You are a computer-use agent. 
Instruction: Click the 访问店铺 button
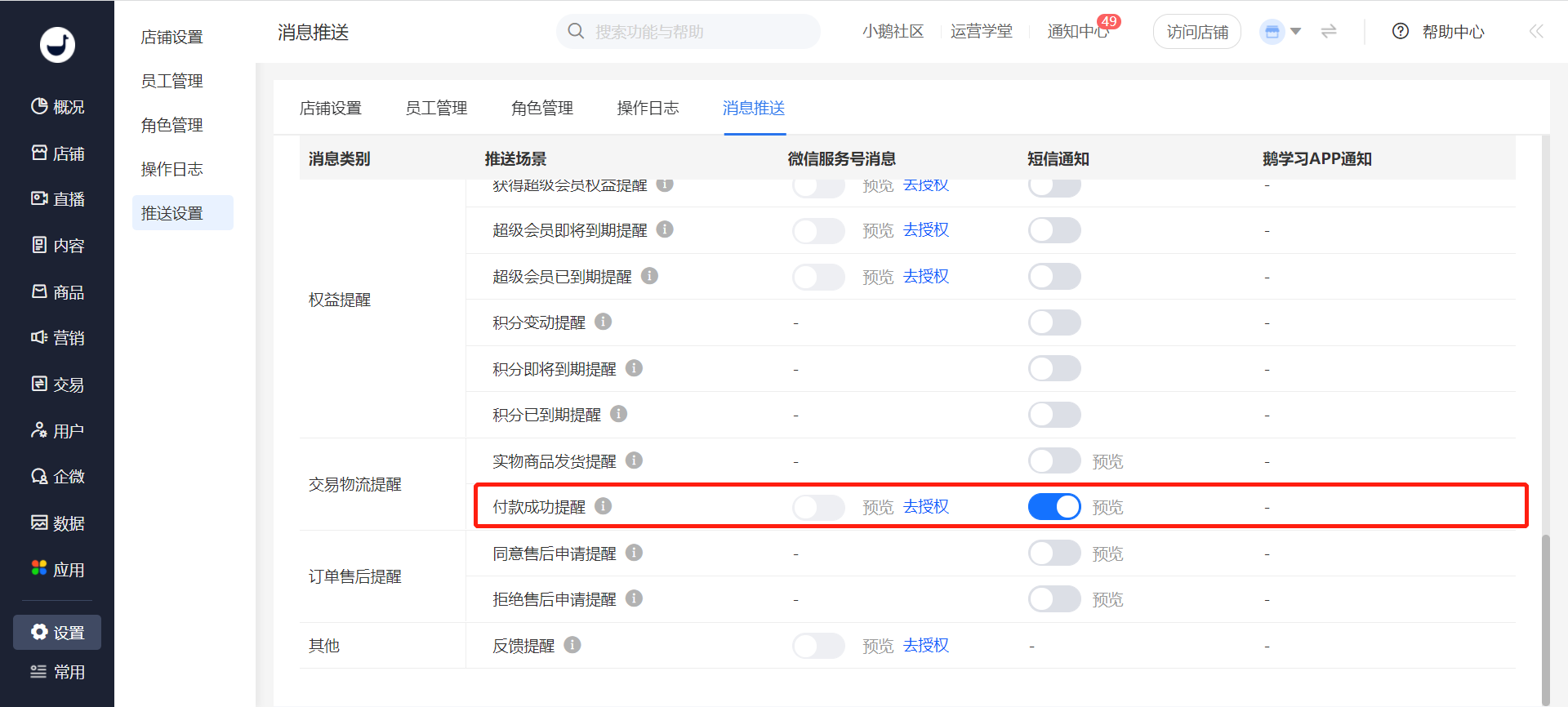click(1197, 32)
